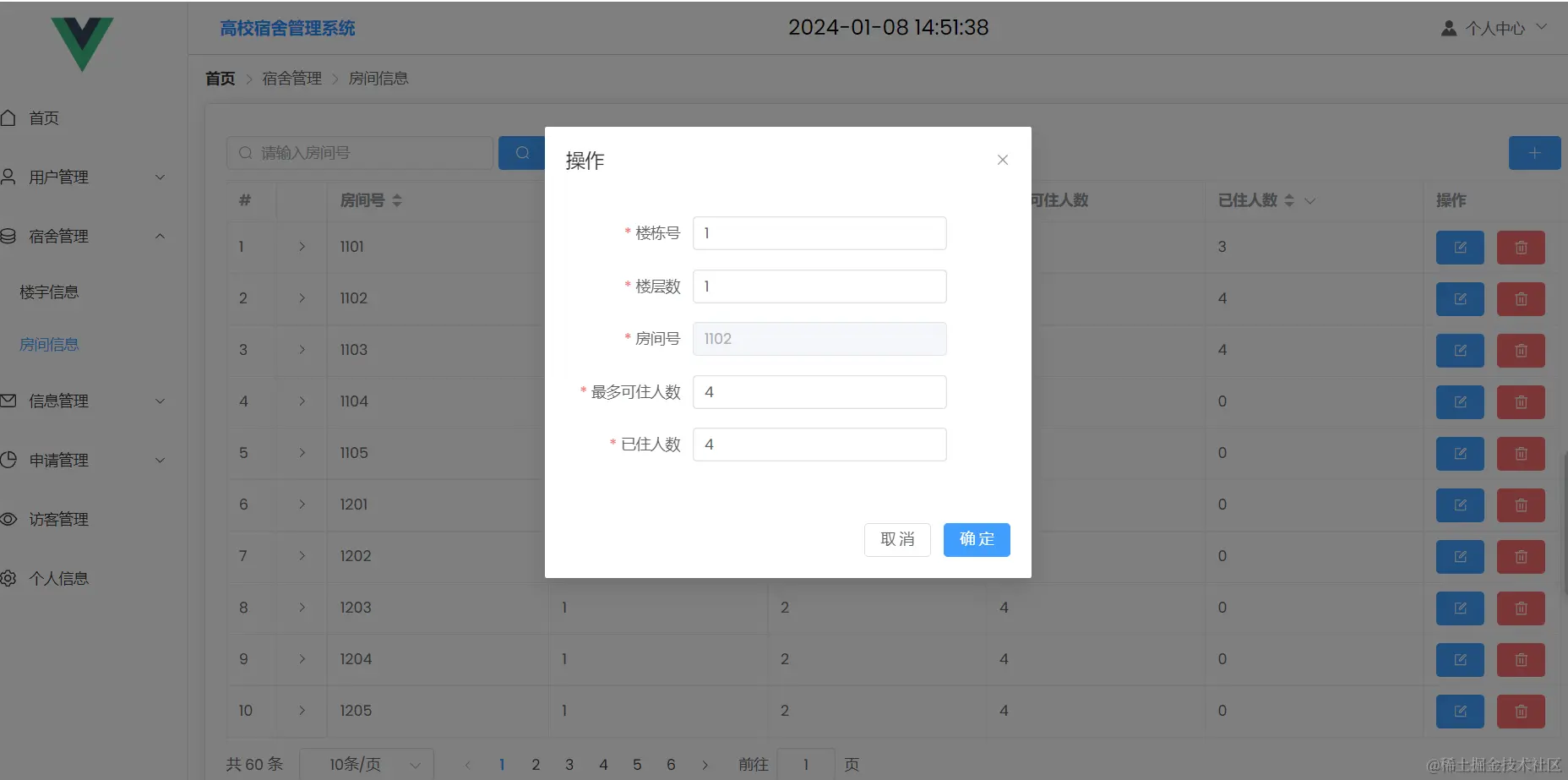The image size is (1568, 780).
Task: Go to page 4 of results
Action: coord(603,765)
